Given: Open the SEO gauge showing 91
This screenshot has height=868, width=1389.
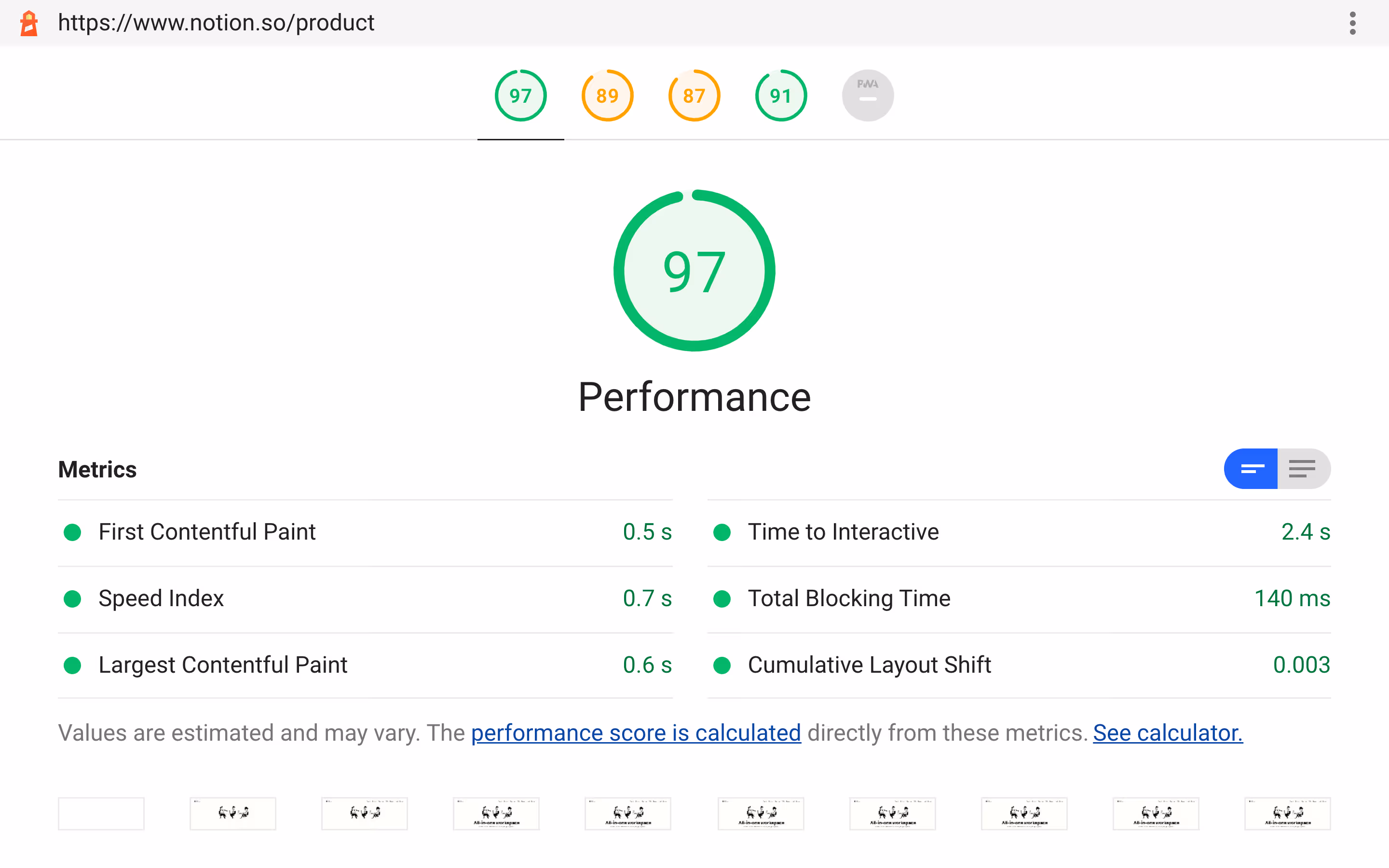Looking at the screenshot, I should tap(781, 95).
